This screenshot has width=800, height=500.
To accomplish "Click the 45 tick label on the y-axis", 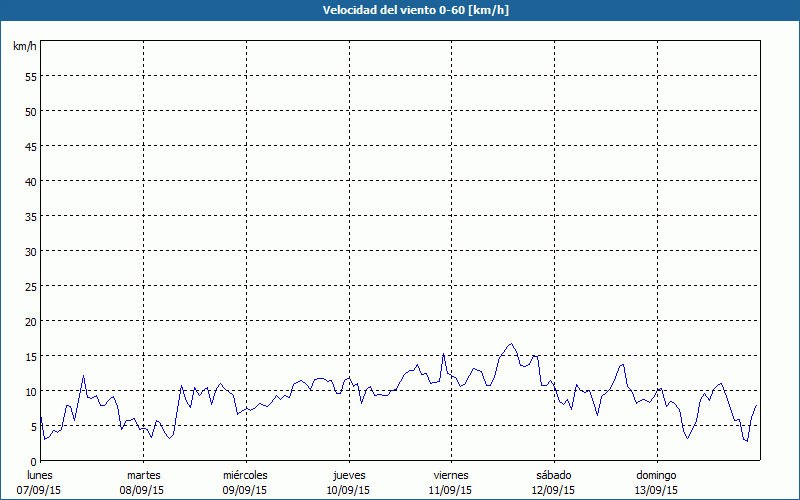I will (x=30, y=146).
